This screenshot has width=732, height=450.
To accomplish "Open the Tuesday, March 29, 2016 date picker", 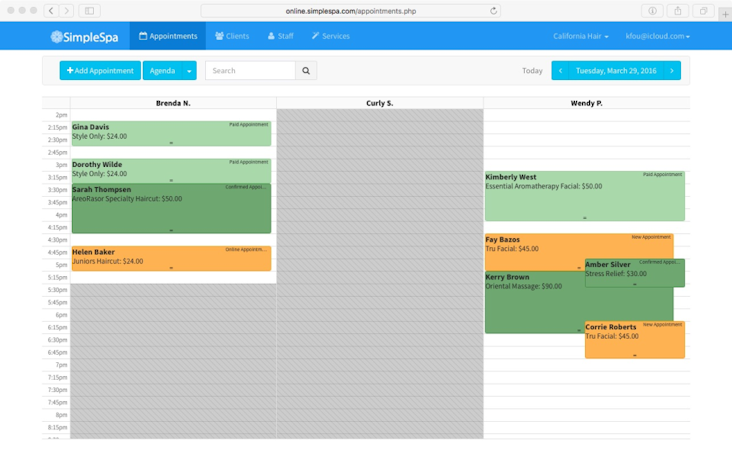I will pos(616,70).
